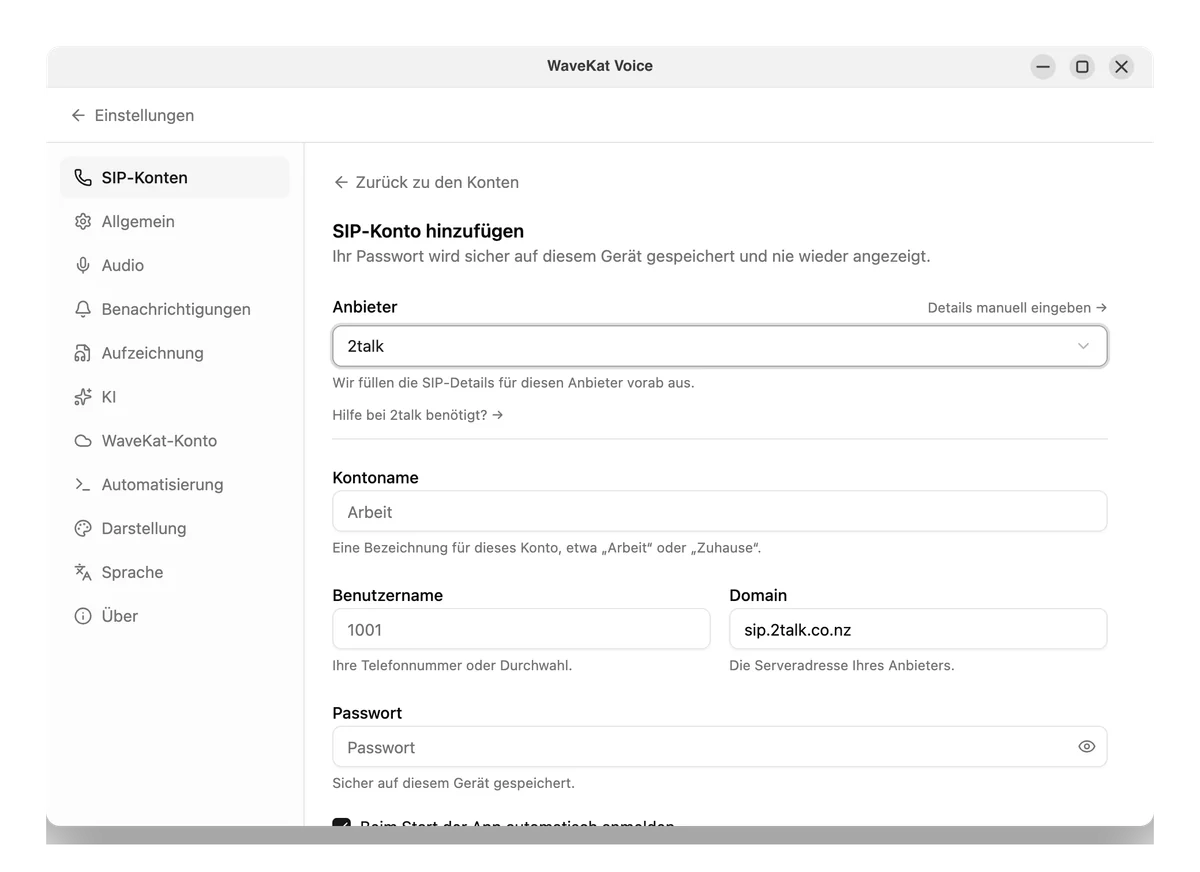Select the WaveKat-Konto cloud icon
This screenshot has width=1200, height=872.
click(x=83, y=441)
